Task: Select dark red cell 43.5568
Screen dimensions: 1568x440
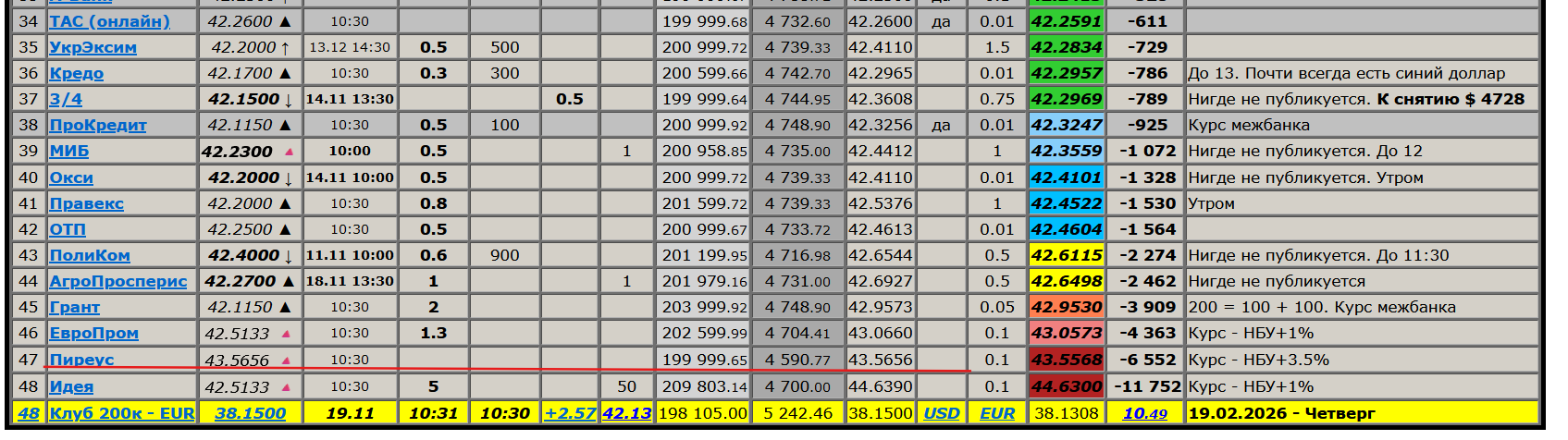Action: pos(1067,360)
